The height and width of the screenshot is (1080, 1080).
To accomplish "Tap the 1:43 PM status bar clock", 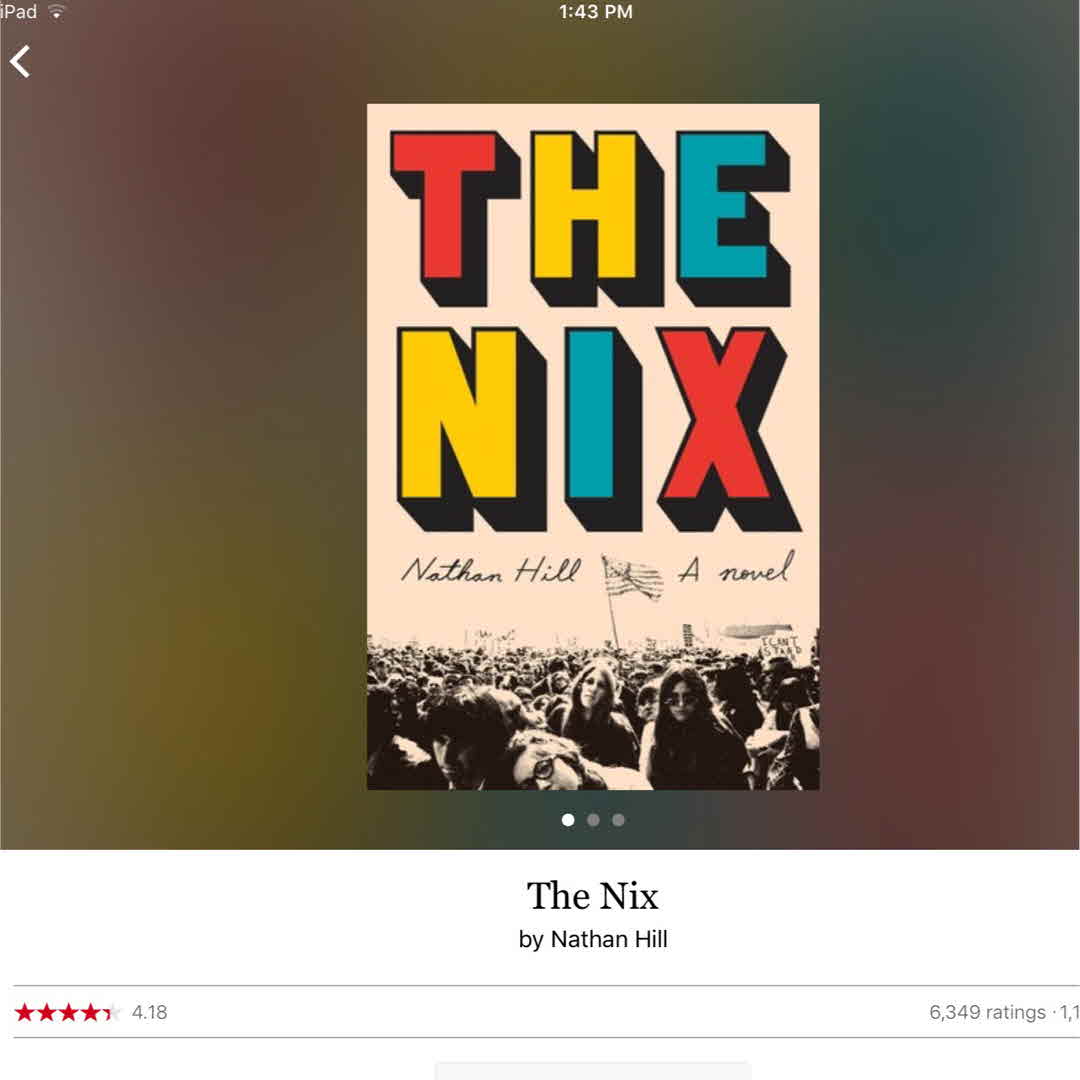I will [596, 12].
